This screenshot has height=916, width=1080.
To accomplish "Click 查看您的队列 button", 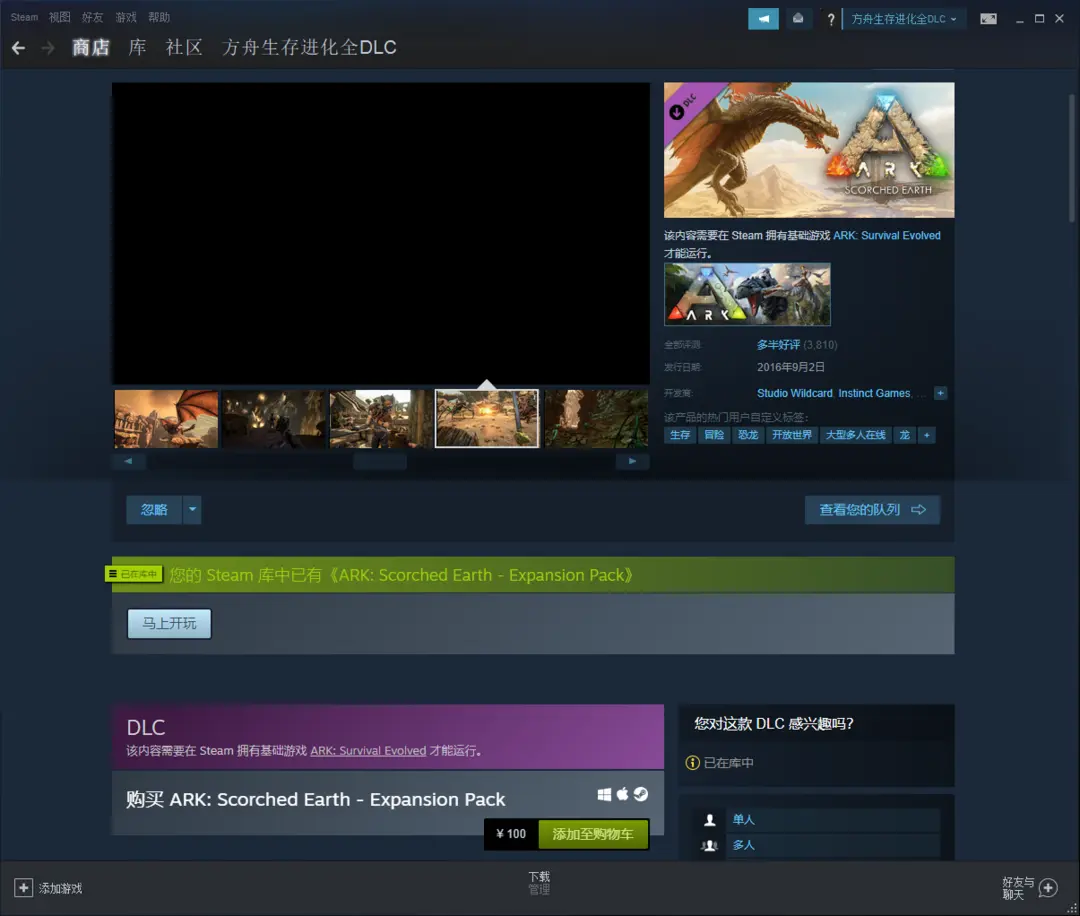I will (872, 510).
